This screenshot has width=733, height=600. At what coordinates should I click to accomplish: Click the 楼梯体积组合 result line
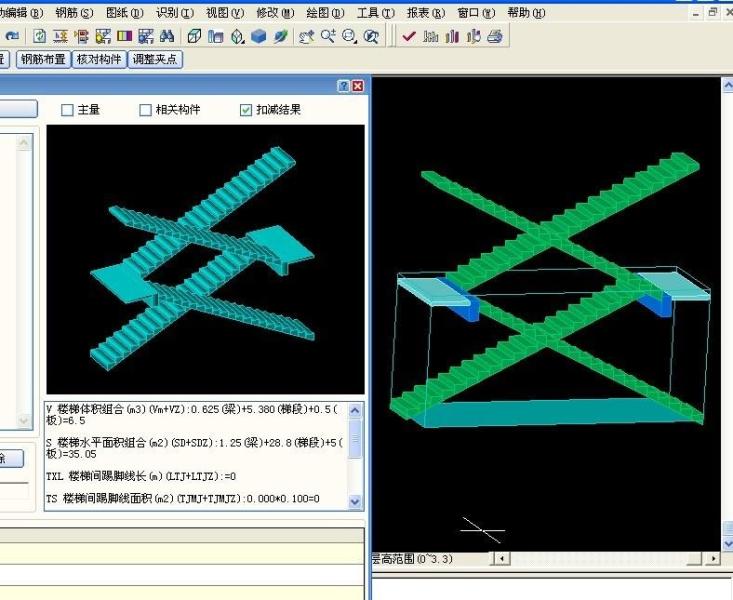pos(192,415)
